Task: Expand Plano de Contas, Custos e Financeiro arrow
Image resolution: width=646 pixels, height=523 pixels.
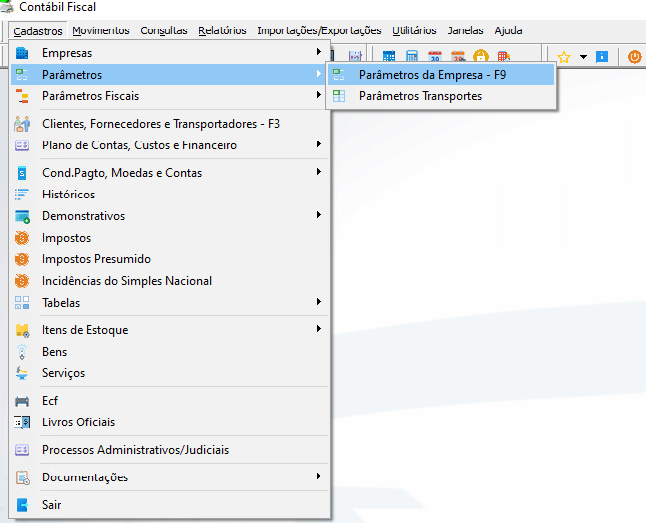Action: [318, 144]
